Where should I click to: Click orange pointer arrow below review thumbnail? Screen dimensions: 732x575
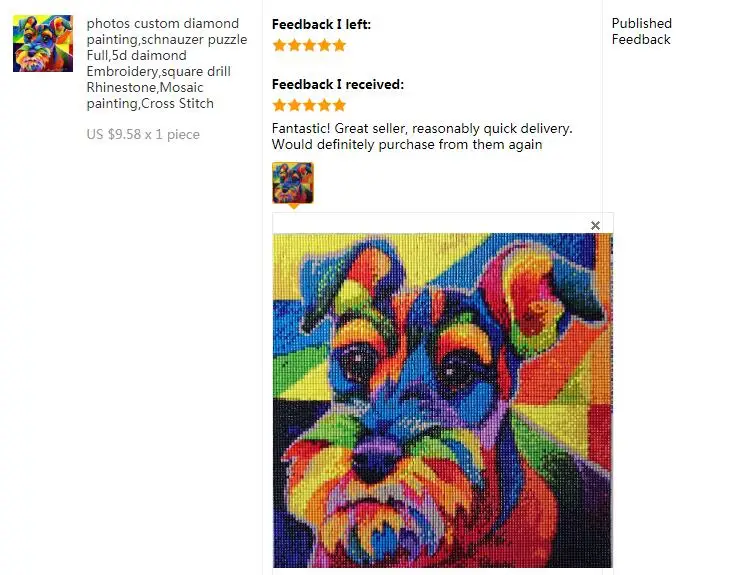pos(294,206)
